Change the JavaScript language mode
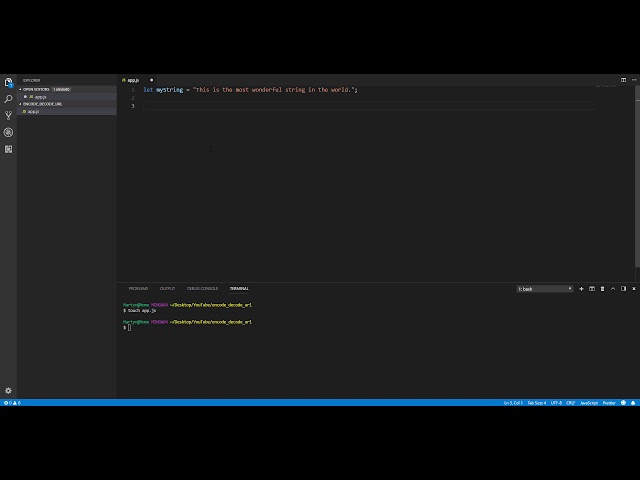Screen dimensions: 640x480 coord(589,403)
